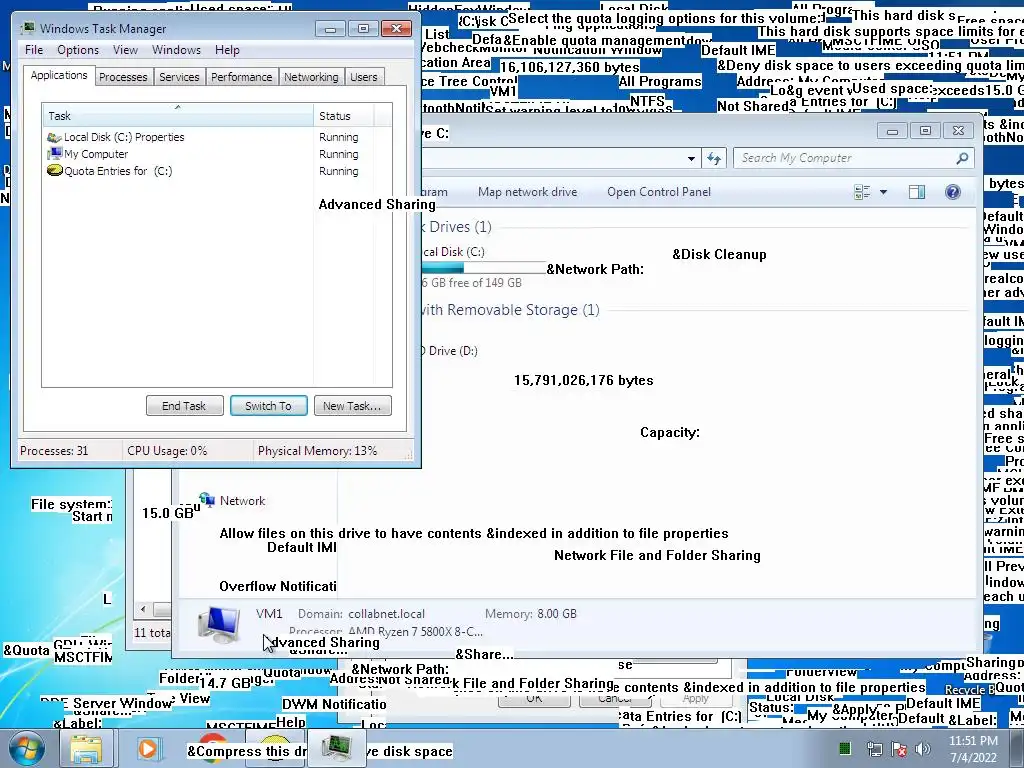Click the Search My Computer field
Viewport: 1024px width, 768px height.
coord(846,158)
